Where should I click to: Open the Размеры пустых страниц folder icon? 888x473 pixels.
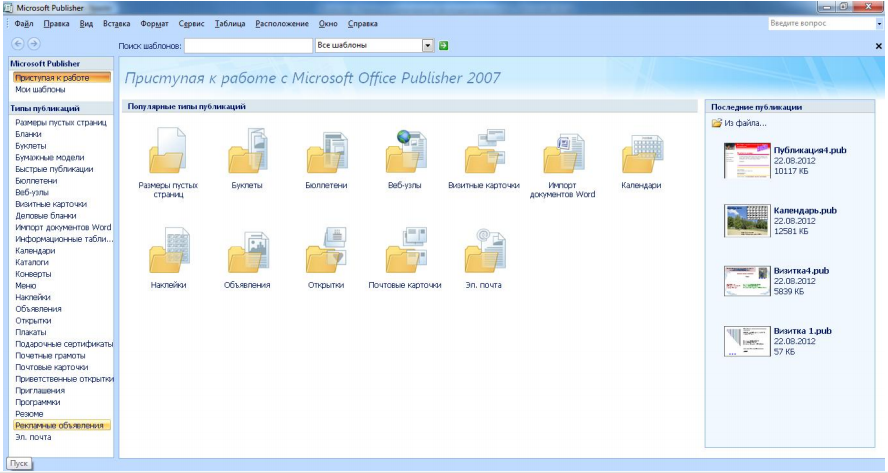click(168, 150)
